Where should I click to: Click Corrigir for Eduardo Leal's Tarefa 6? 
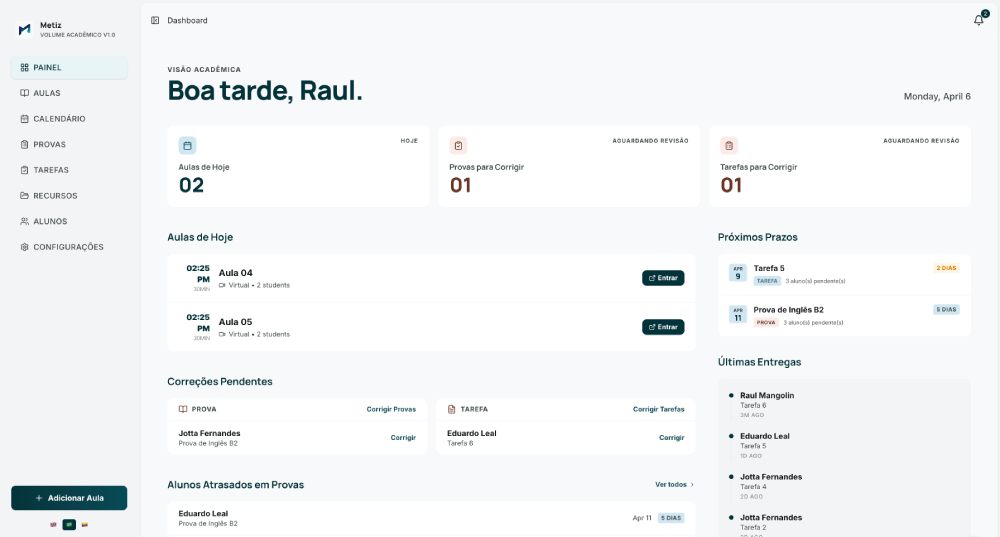tap(671, 437)
